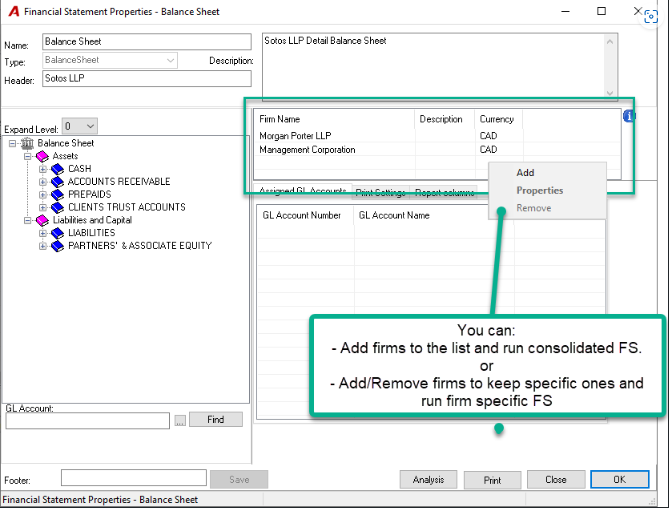Expand PARTNERS' & ASSOCIATE EQUITY node
The height and width of the screenshot is (508, 669).
pyautogui.click(x=42, y=246)
